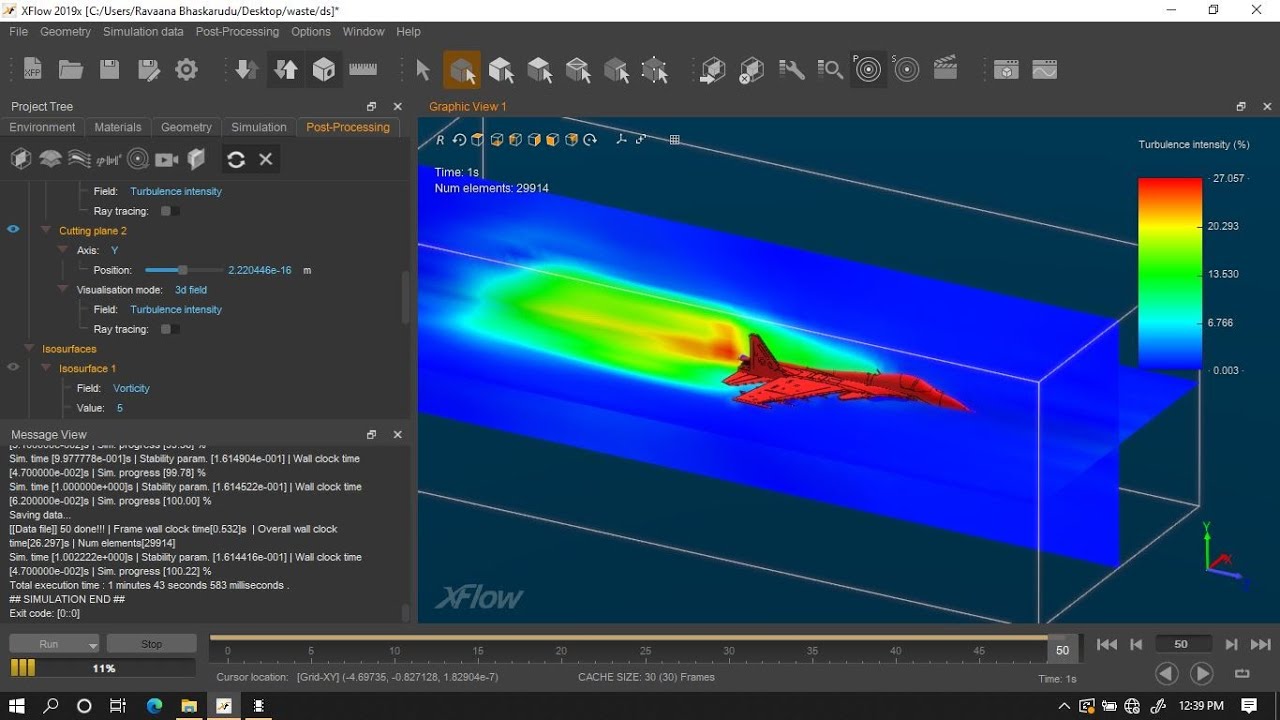Screen dimensions: 1280x720
Task: Click the P probe target icon
Action: click(868, 69)
